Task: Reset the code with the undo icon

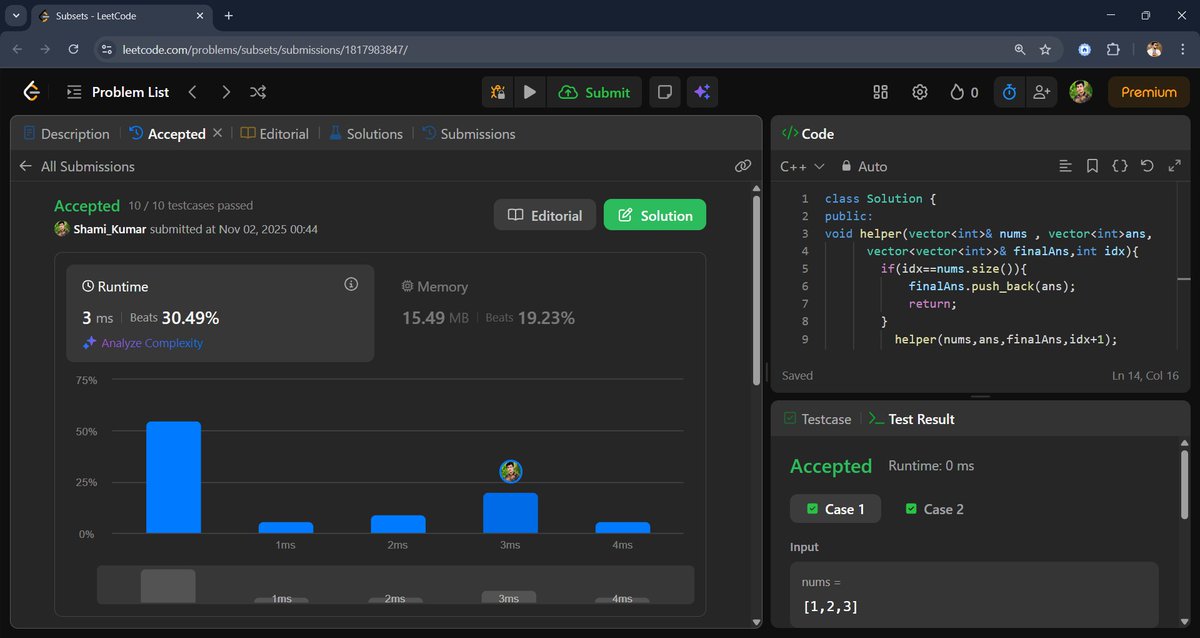Action: coord(1146,165)
